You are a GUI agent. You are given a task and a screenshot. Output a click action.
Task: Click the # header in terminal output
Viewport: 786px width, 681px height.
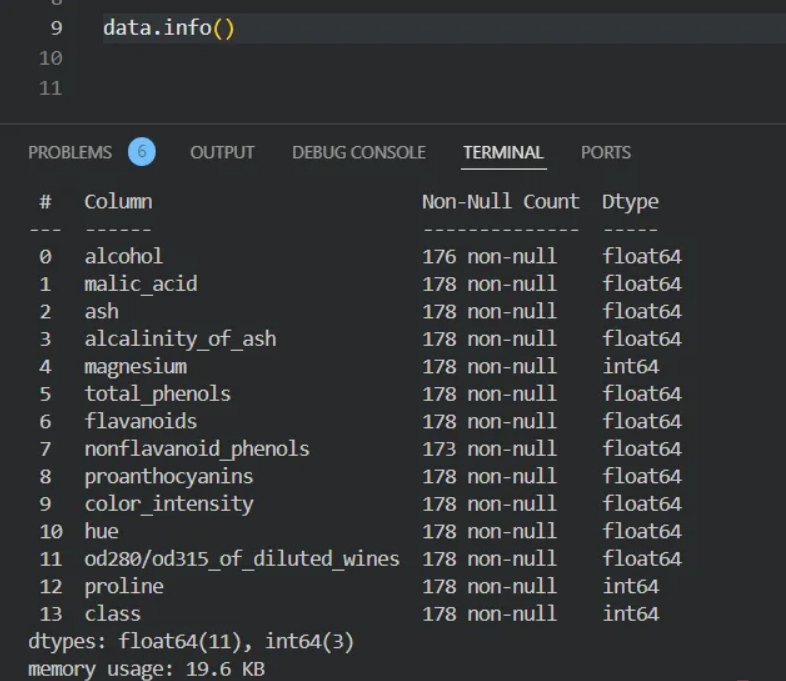[45, 202]
